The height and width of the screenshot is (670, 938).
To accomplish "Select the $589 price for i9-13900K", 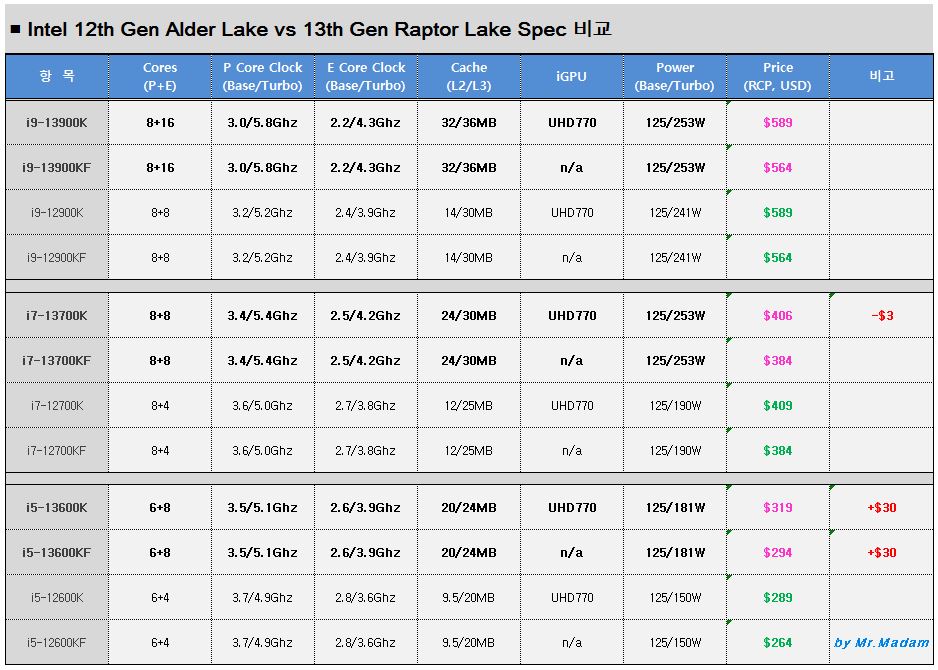I will pos(778,123).
